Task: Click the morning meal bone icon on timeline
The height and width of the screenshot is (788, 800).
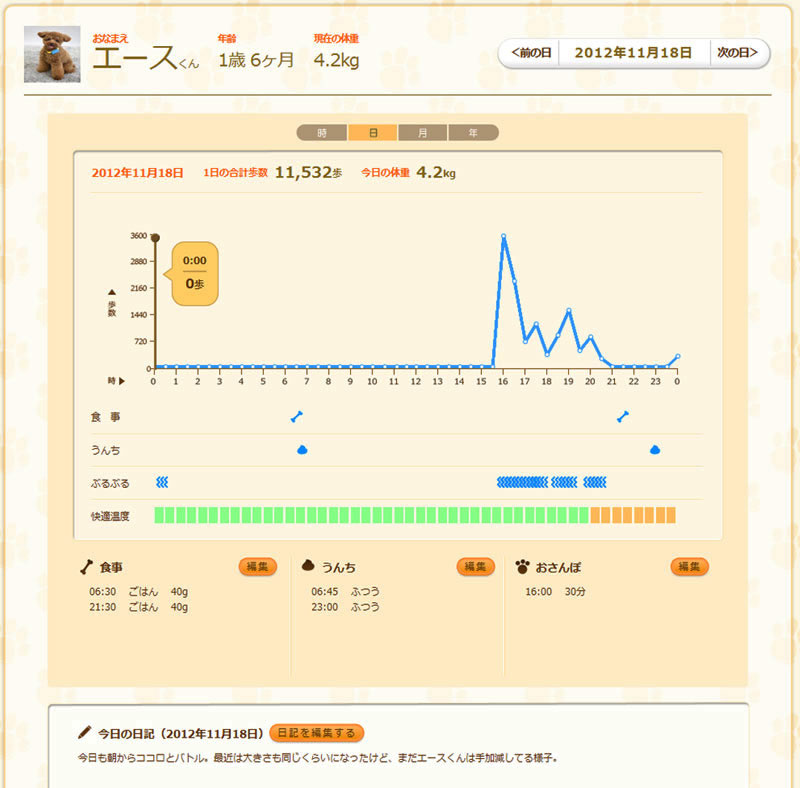Action: click(x=296, y=416)
